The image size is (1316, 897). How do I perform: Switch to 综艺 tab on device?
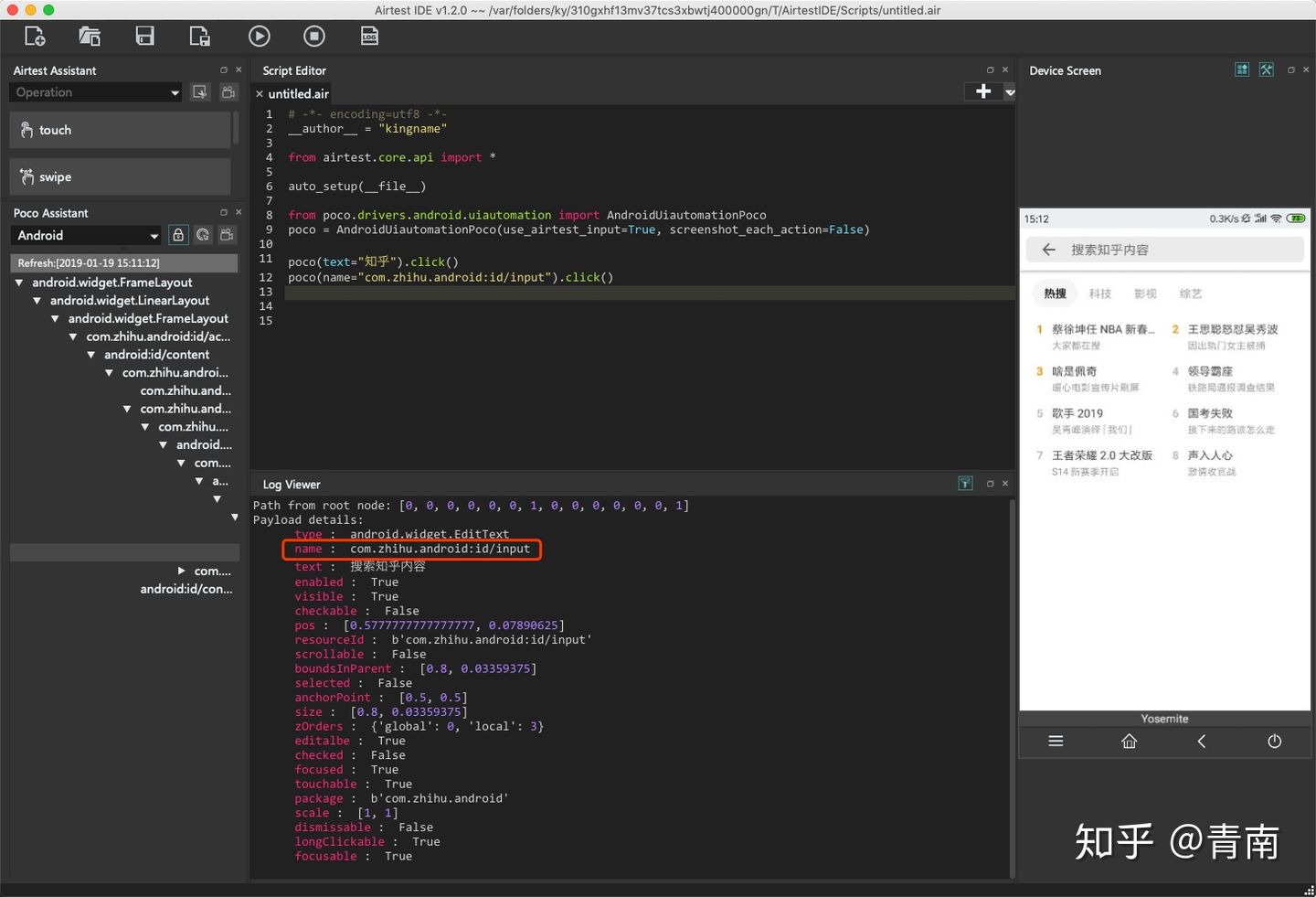point(1191,294)
